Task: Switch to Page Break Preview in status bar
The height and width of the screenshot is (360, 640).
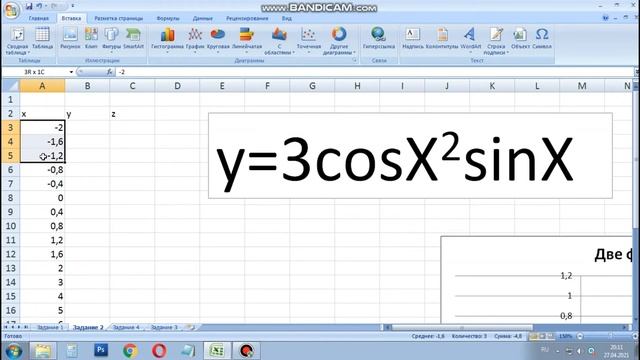Action: coord(551,336)
